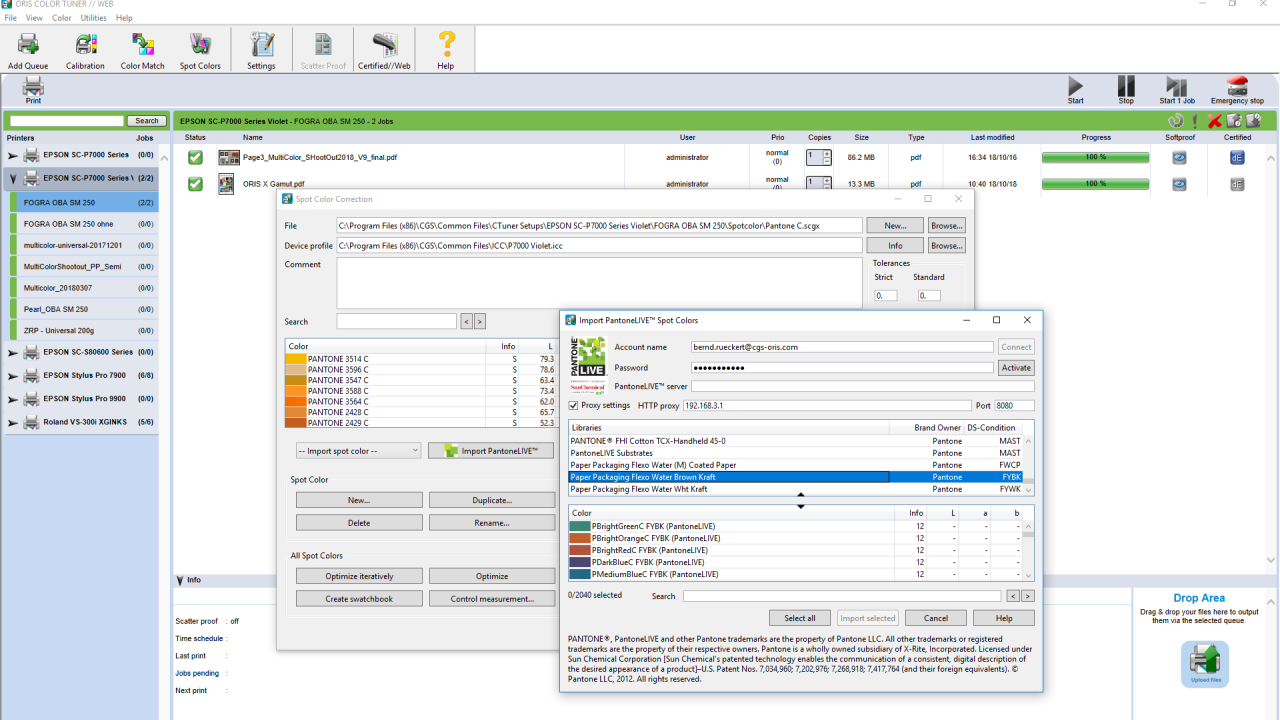Select the PDarkBlueC FYBK color swatch
Image resolution: width=1280 pixels, height=720 pixels.
click(580, 562)
